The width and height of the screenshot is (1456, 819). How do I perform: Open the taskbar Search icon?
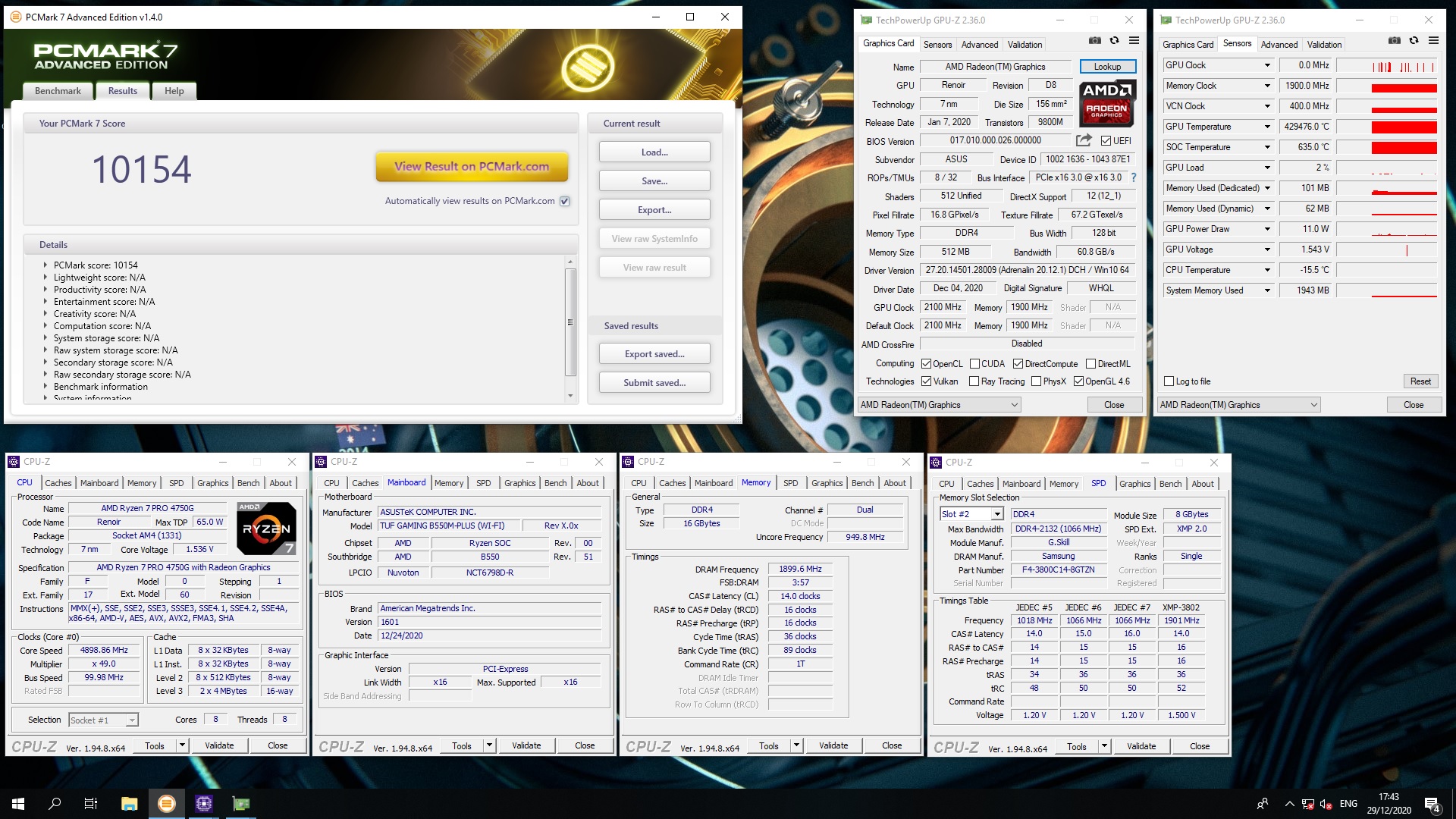point(55,804)
